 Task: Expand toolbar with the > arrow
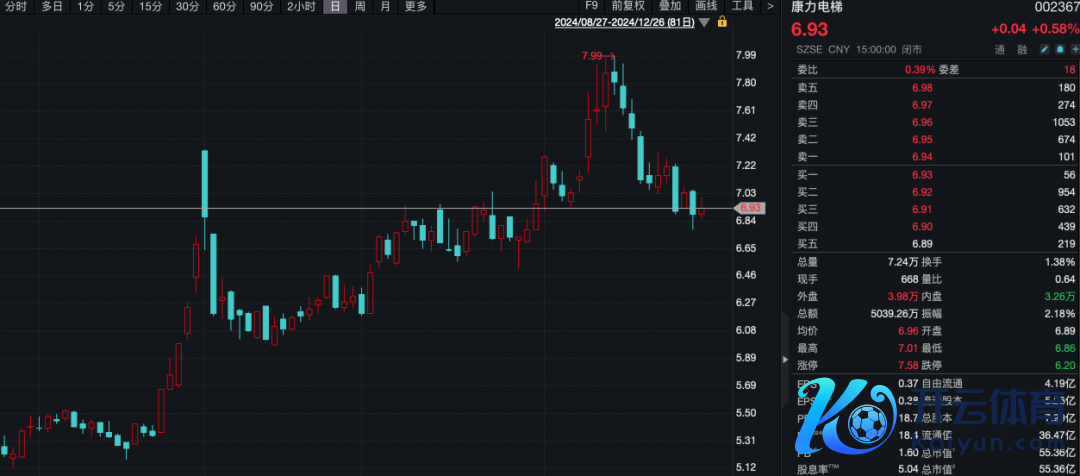pyautogui.click(x=770, y=6)
